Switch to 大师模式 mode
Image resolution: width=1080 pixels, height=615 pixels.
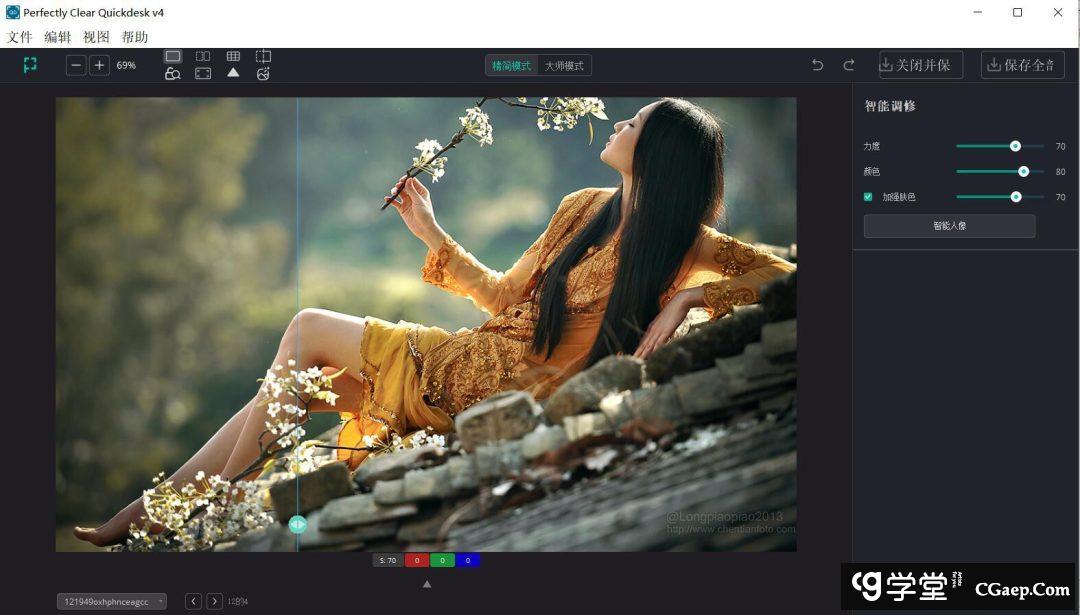point(564,66)
